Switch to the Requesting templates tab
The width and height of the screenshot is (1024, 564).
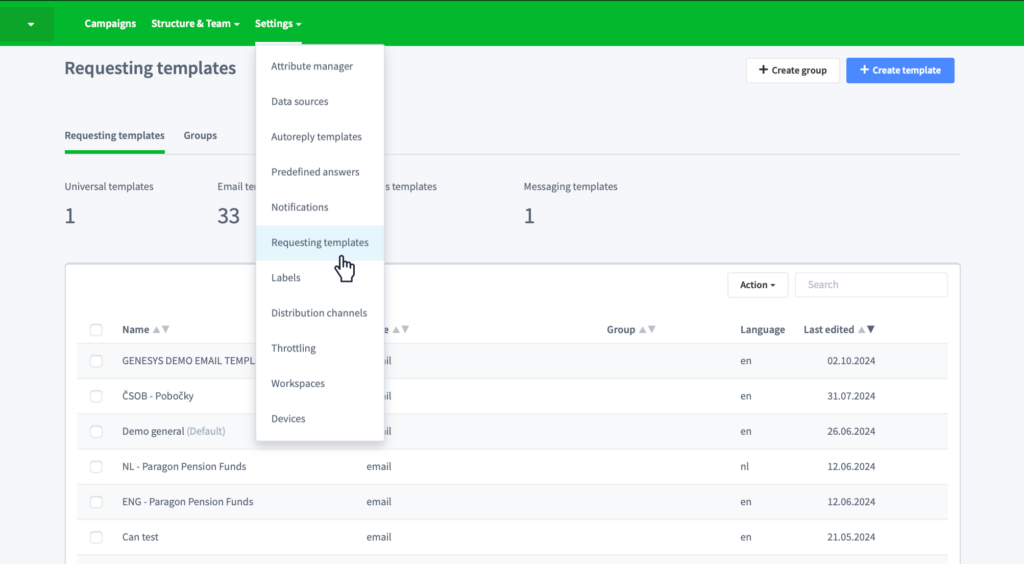pos(114,136)
